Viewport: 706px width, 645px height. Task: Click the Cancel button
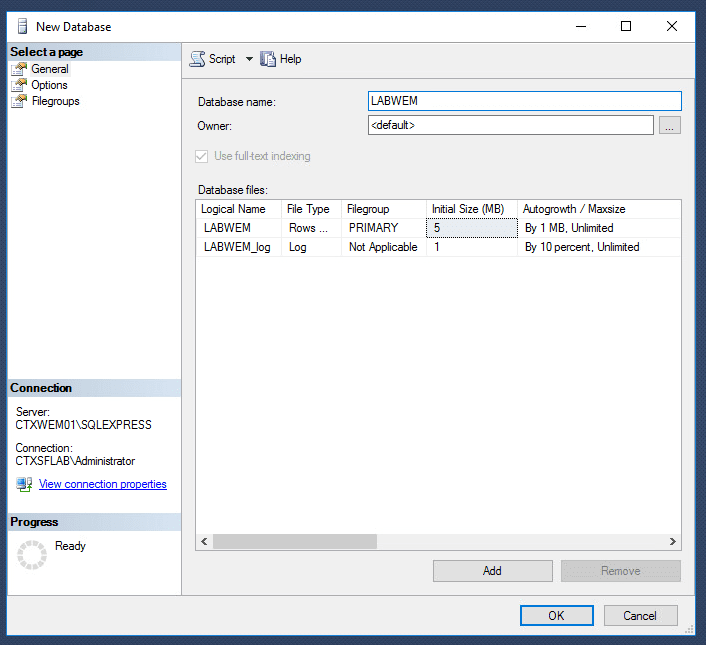pos(640,615)
